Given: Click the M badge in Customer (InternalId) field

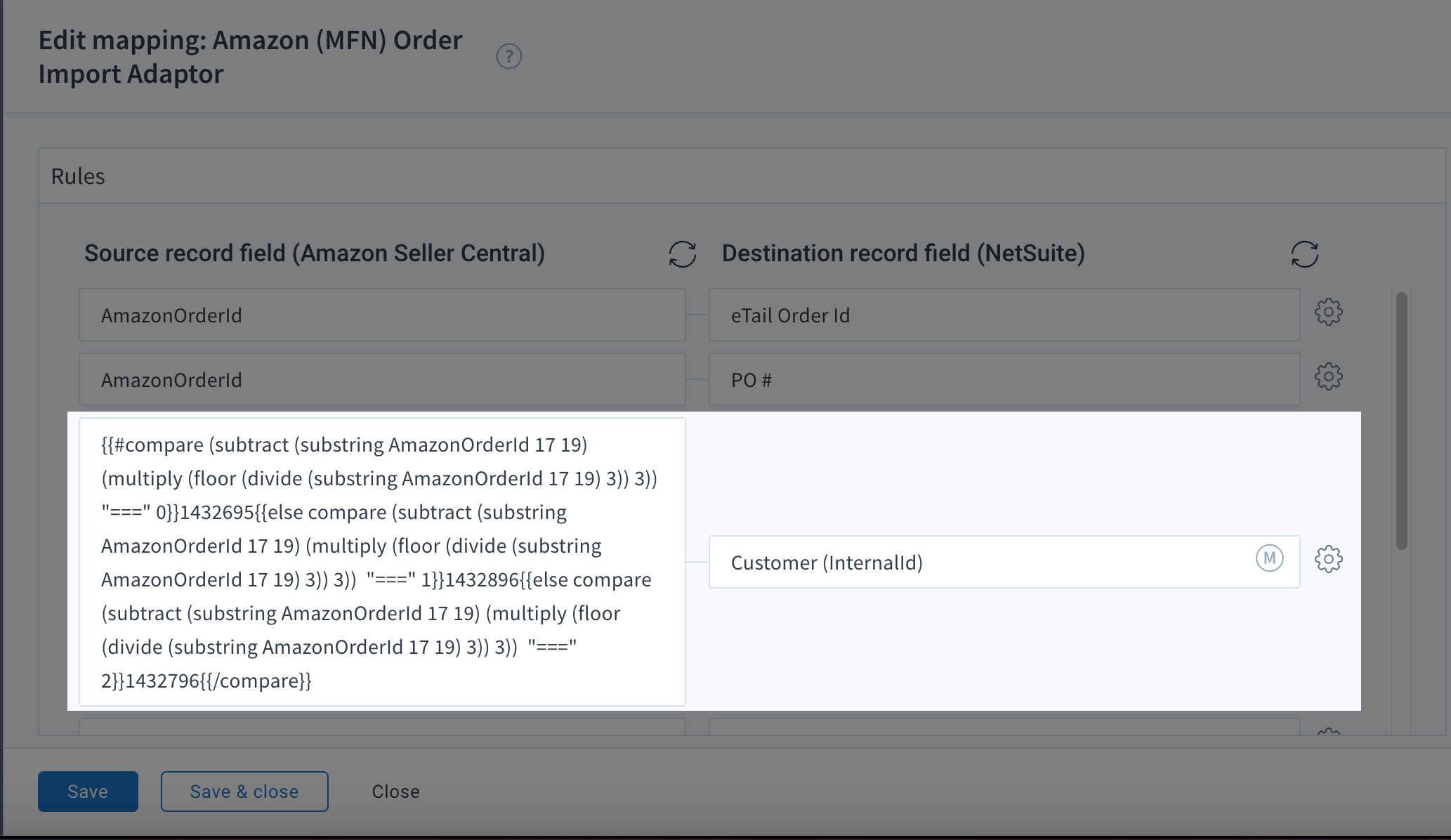Looking at the screenshot, I should [1269, 558].
